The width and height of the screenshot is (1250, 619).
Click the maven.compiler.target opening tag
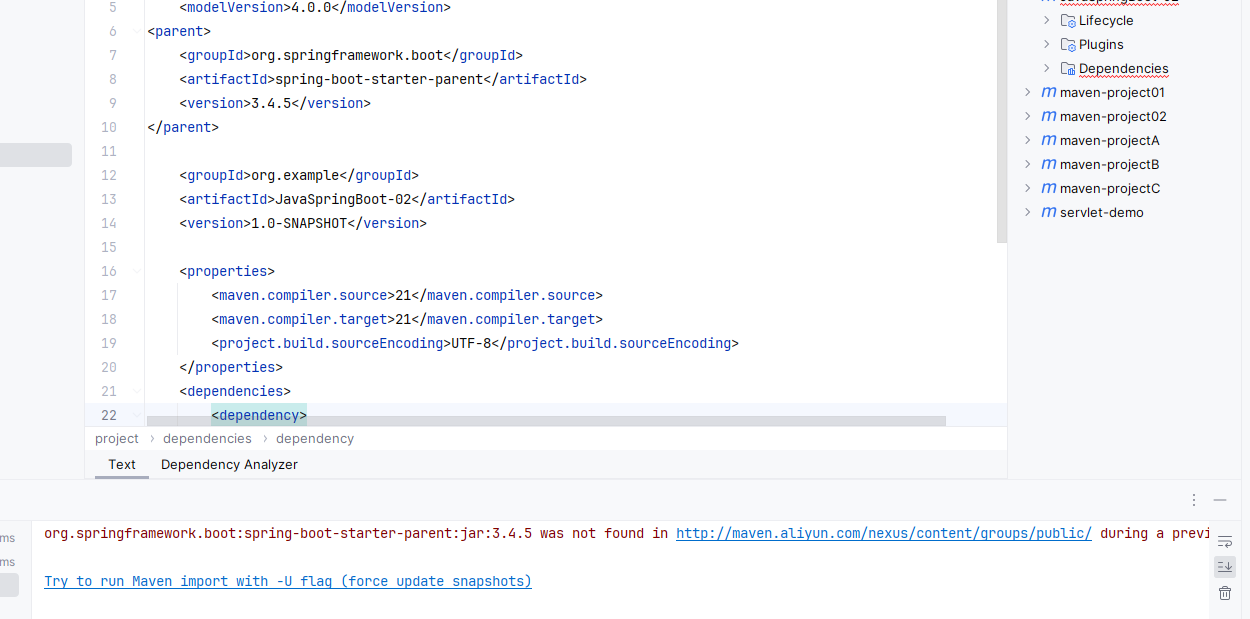click(303, 319)
